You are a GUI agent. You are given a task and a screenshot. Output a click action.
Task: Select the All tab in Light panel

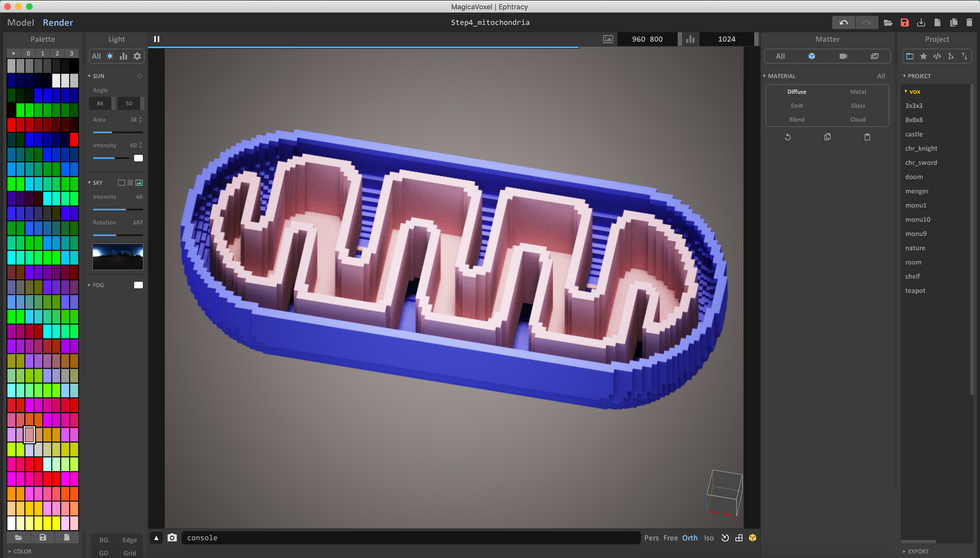click(x=96, y=56)
